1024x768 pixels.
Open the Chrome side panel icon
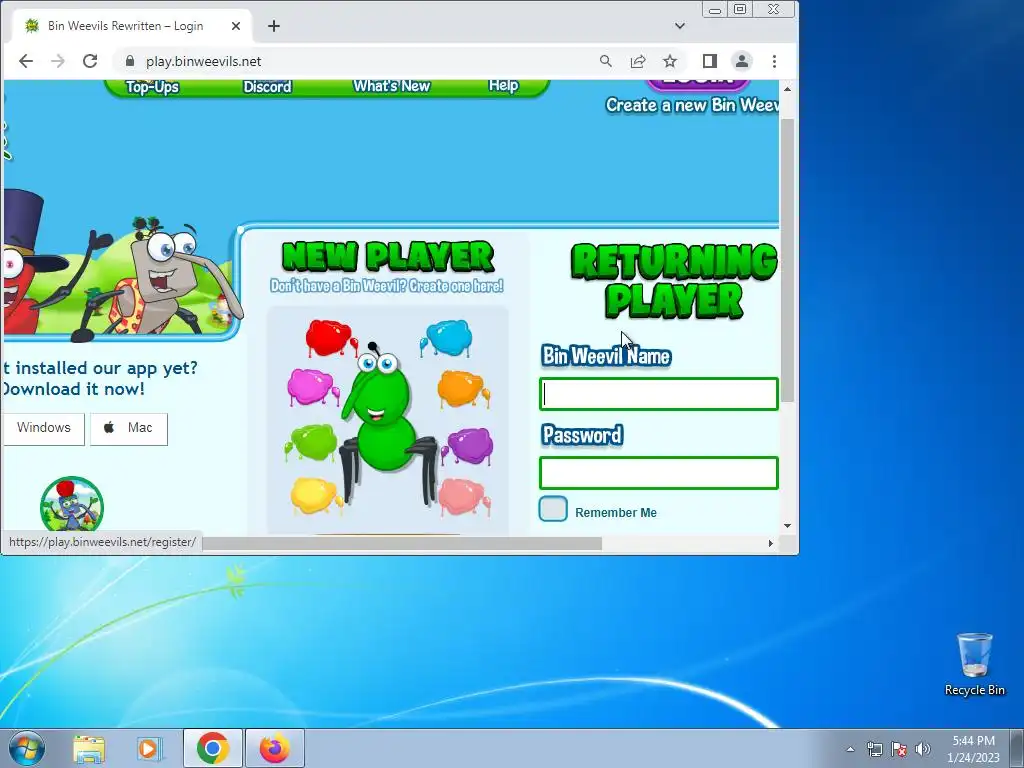(710, 61)
